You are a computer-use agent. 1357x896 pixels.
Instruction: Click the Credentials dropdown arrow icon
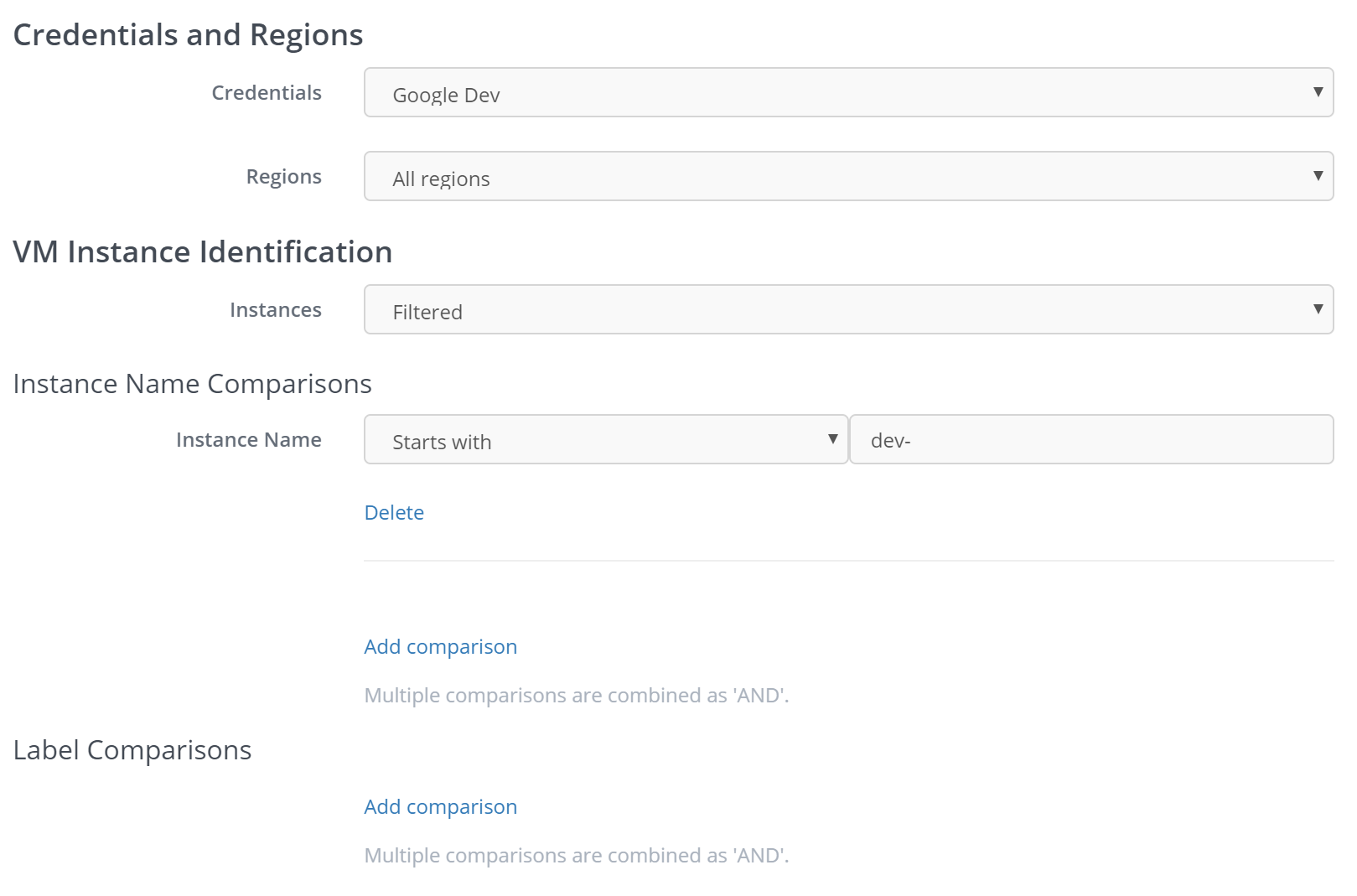(1318, 92)
